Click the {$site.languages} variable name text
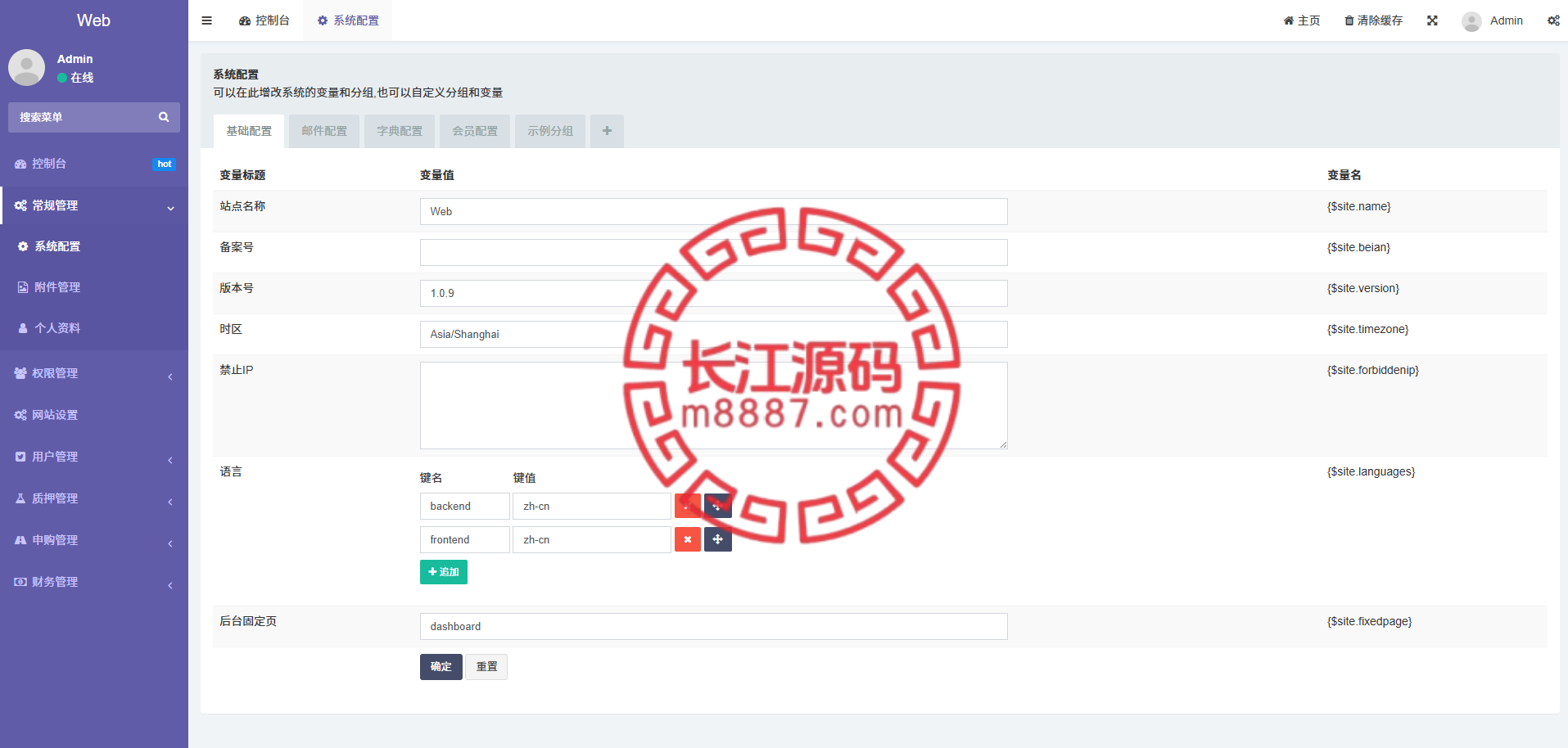The image size is (1568, 748). pos(1371,471)
